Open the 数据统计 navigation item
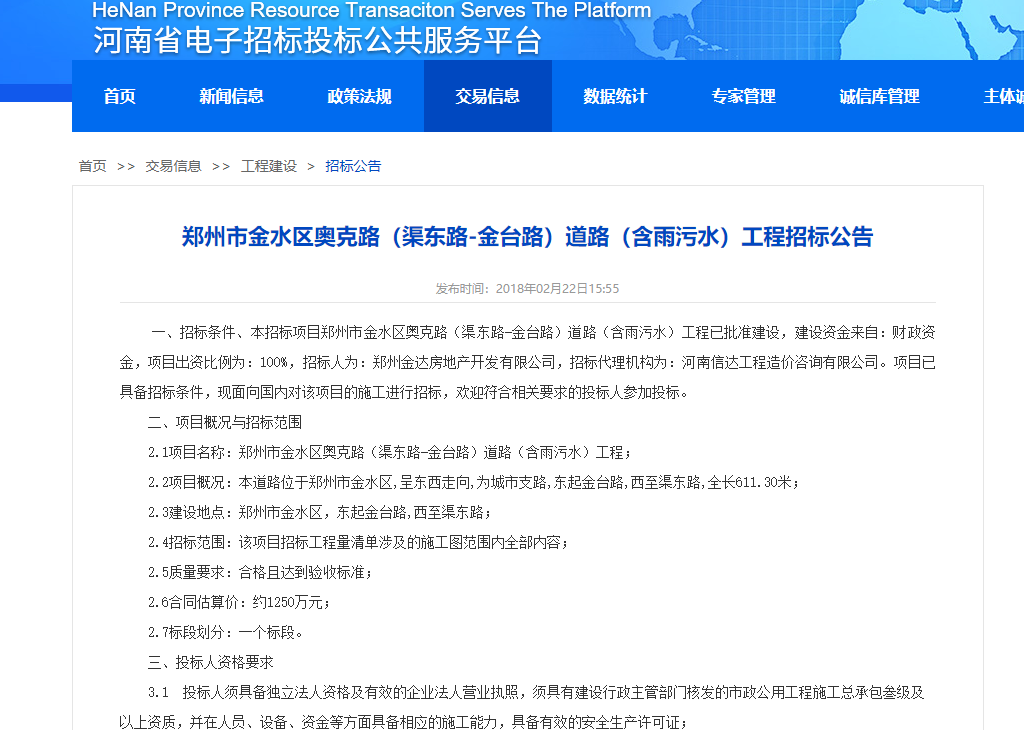 pyautogui.click(x=615, y=96)
